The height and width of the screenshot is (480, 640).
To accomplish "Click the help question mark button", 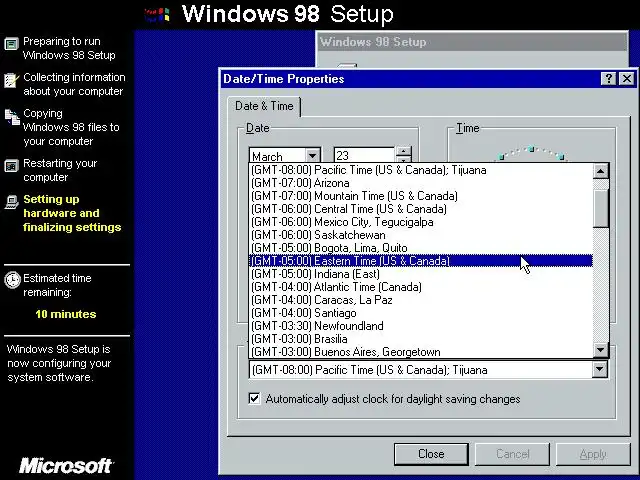I will 608,78.
